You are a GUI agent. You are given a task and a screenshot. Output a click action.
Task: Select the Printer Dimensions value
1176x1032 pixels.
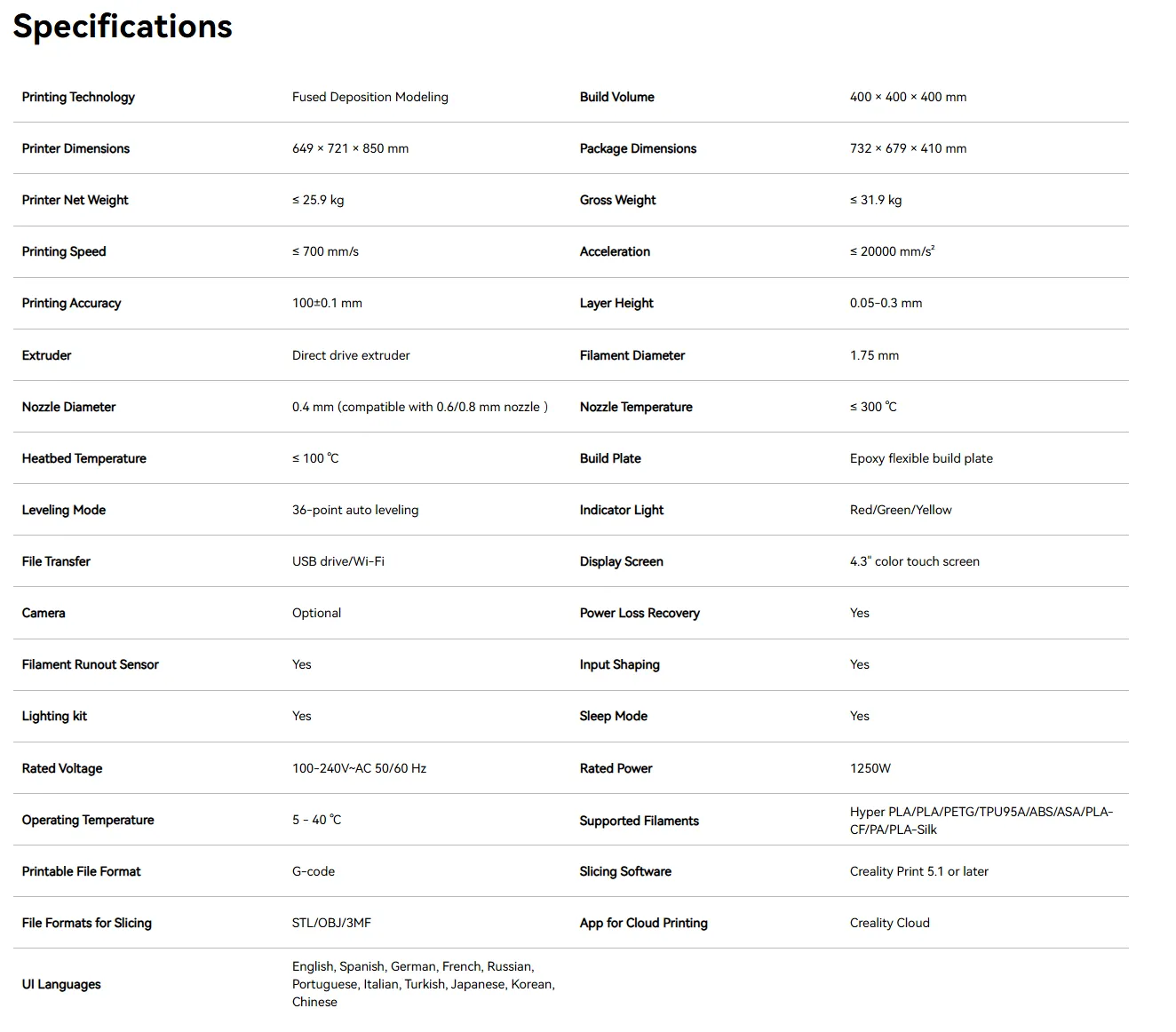click(x=350, y=148)
